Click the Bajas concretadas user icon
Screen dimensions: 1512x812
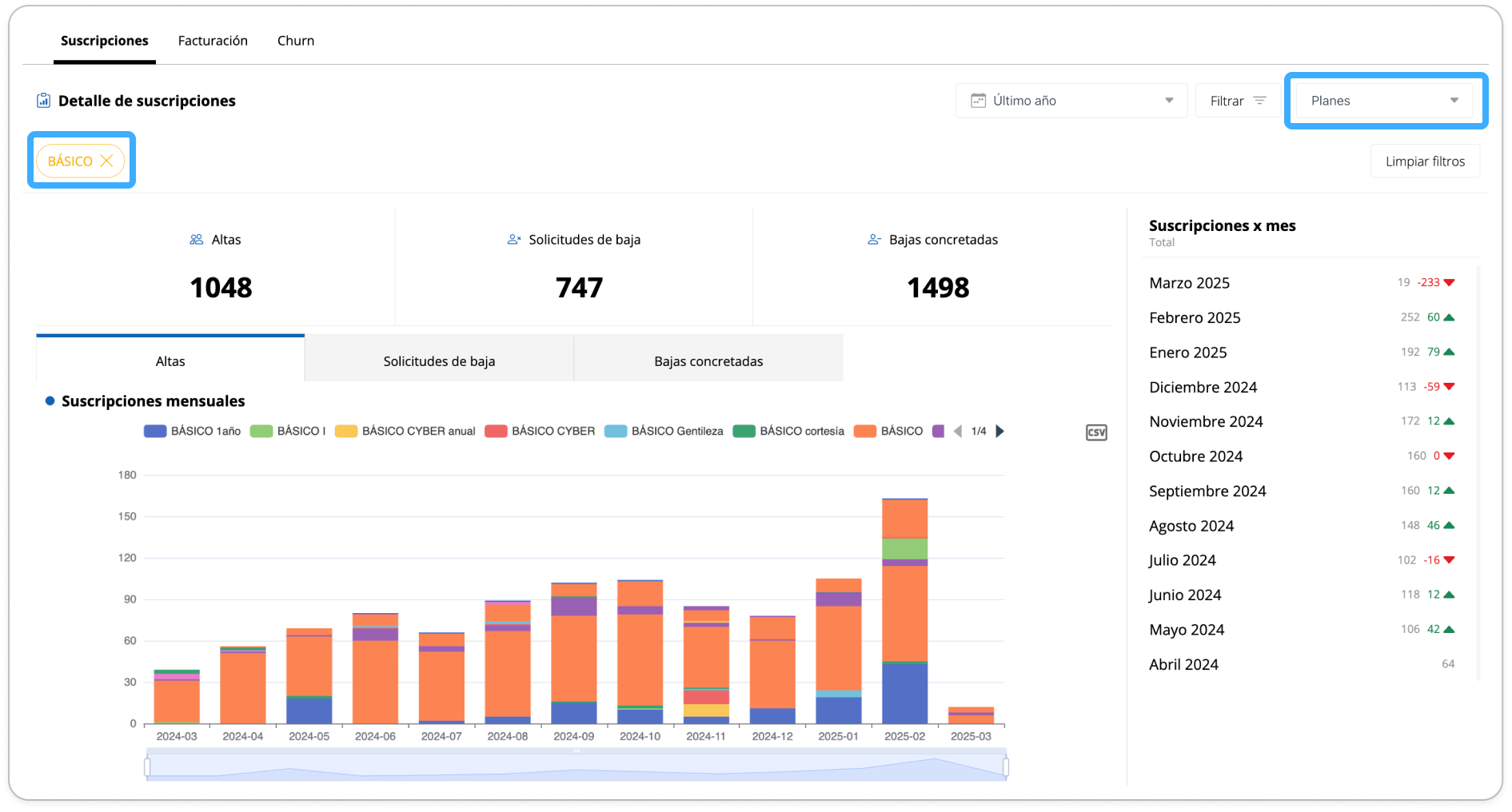coord(875,240)
